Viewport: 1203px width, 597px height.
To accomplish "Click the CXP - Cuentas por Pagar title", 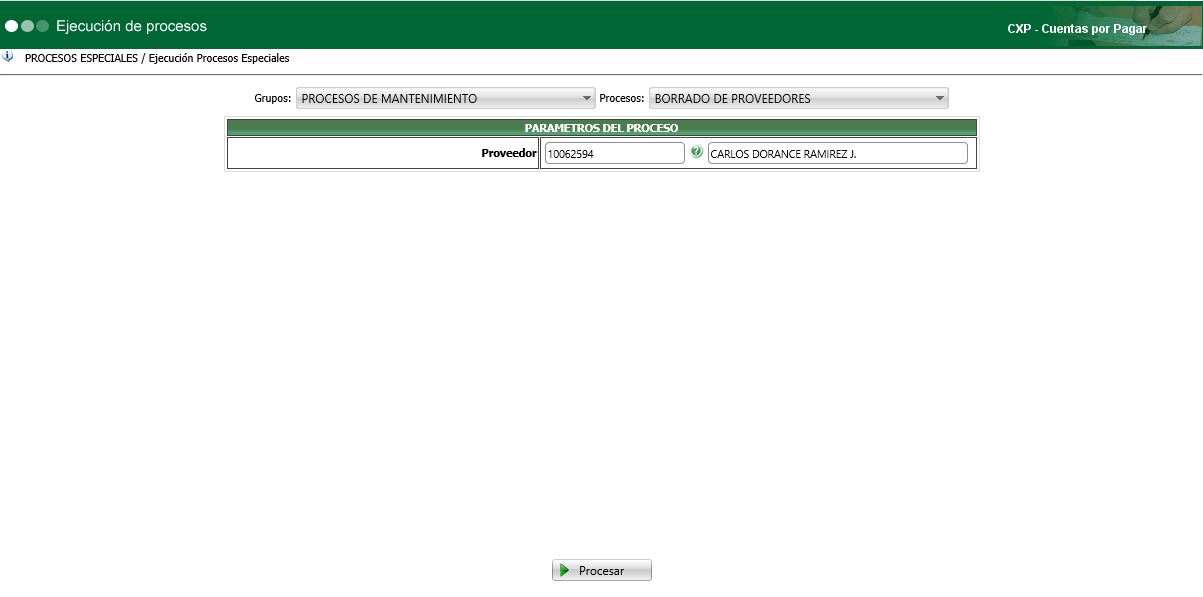I will pos(1077,29).
